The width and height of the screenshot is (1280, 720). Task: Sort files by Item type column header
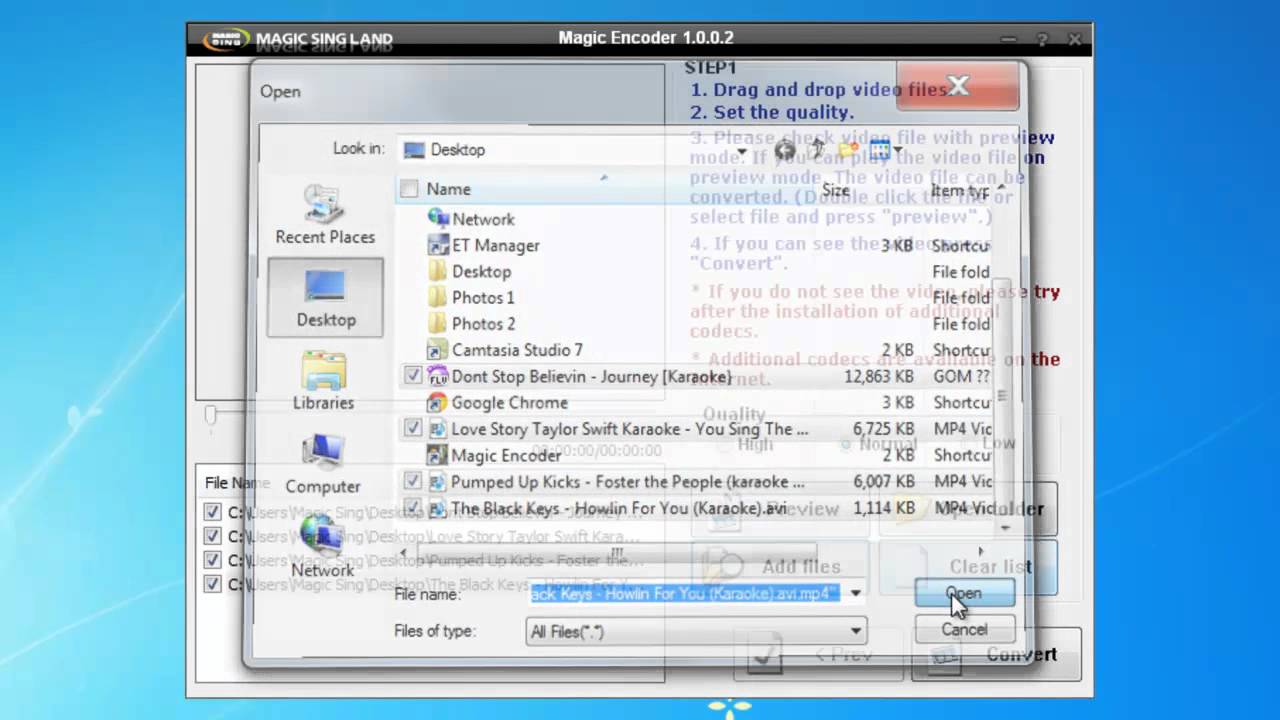click(960, 190)
